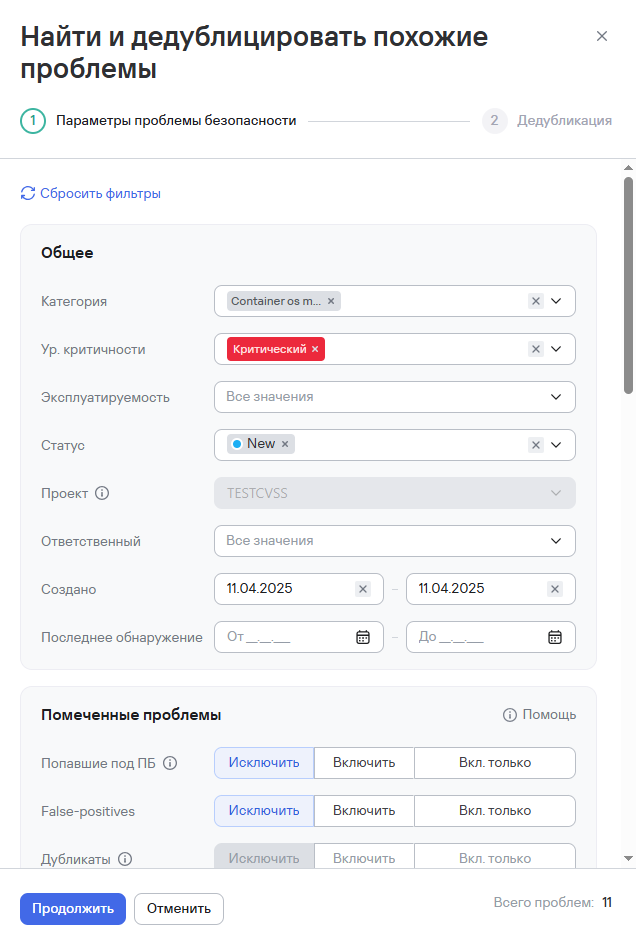
Task: Select Исключить for Дубликаты
Action: coord(264,856)
